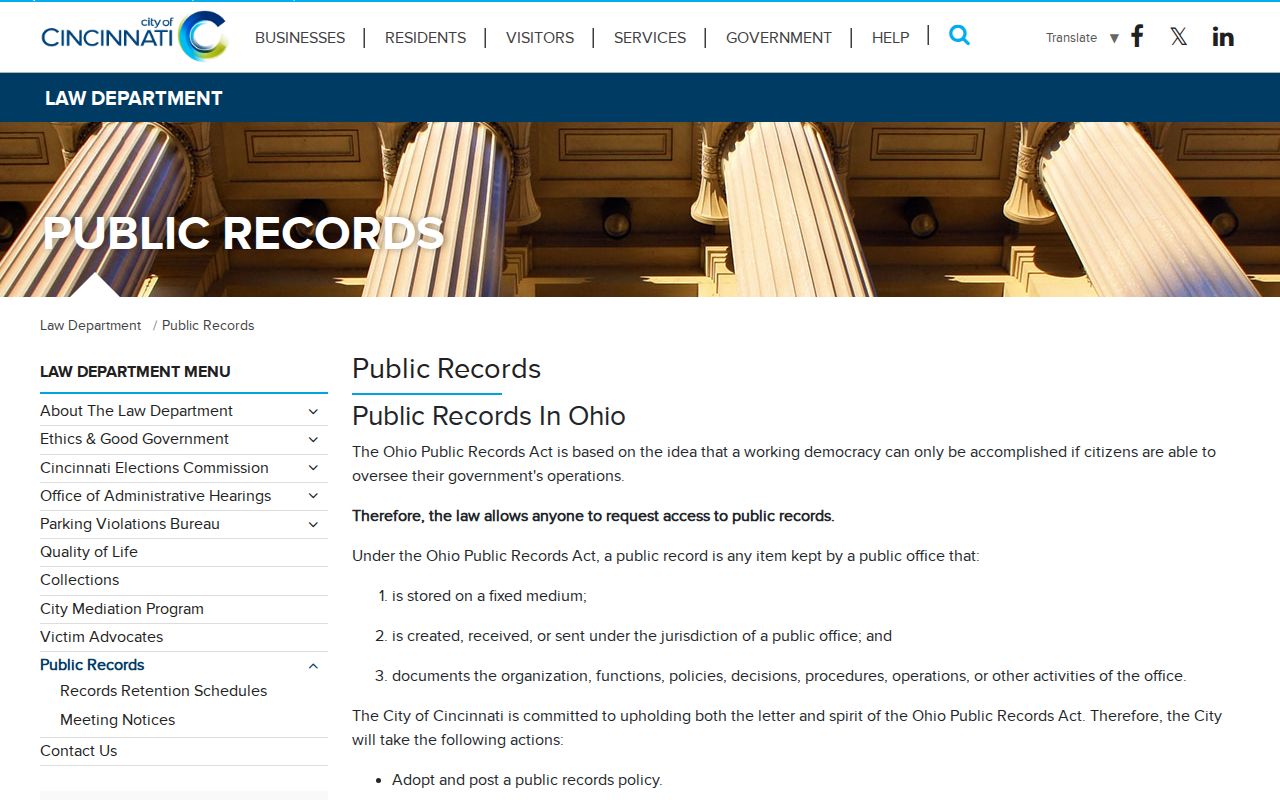This screenshot has height=800, width=1280.
Task: Open Collections sidebar link
Action: click(79, 580)
